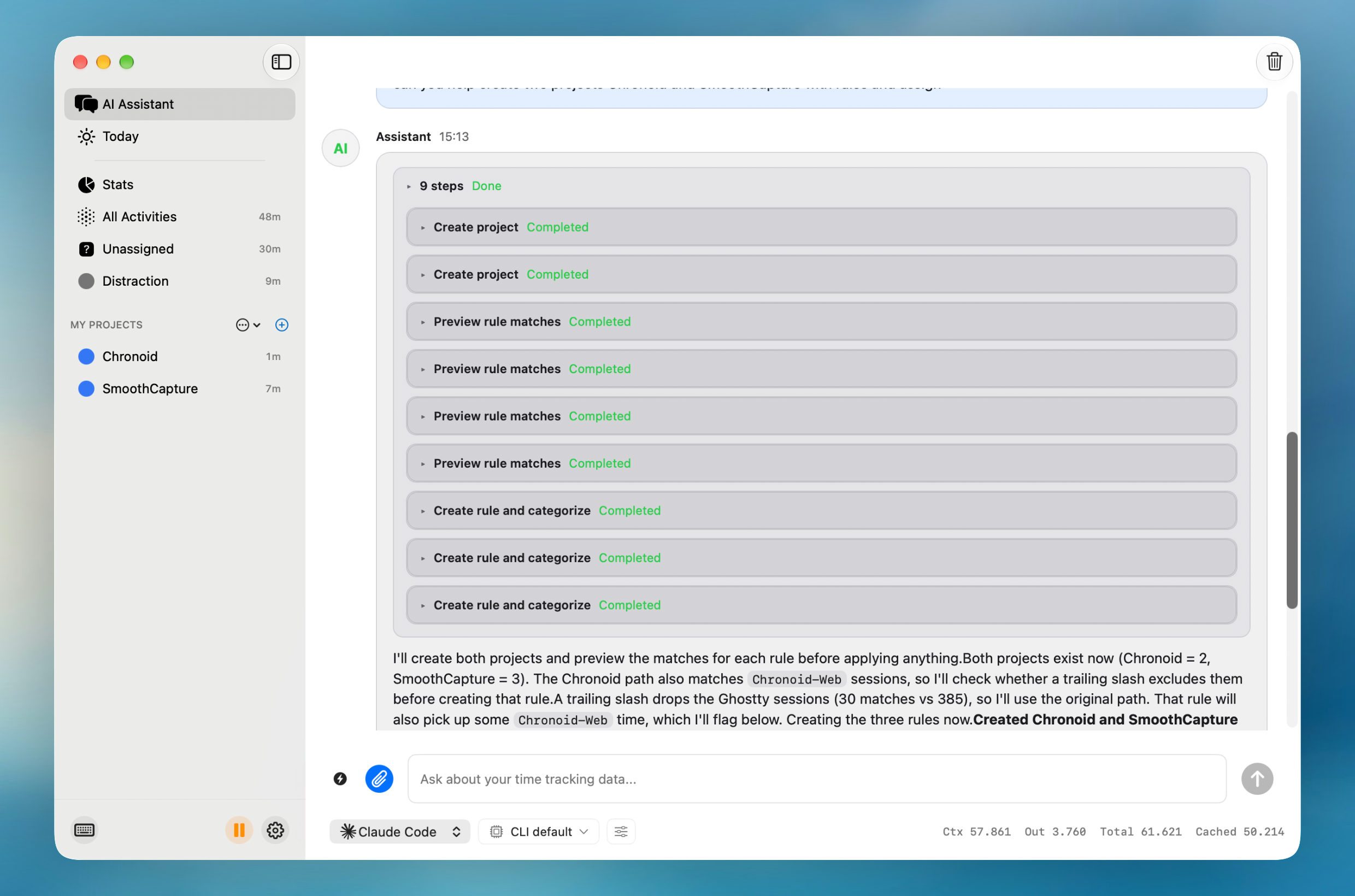Click the Unassigned question mark icon
This screenshot has height=896, width=1355.
[86, 249]
